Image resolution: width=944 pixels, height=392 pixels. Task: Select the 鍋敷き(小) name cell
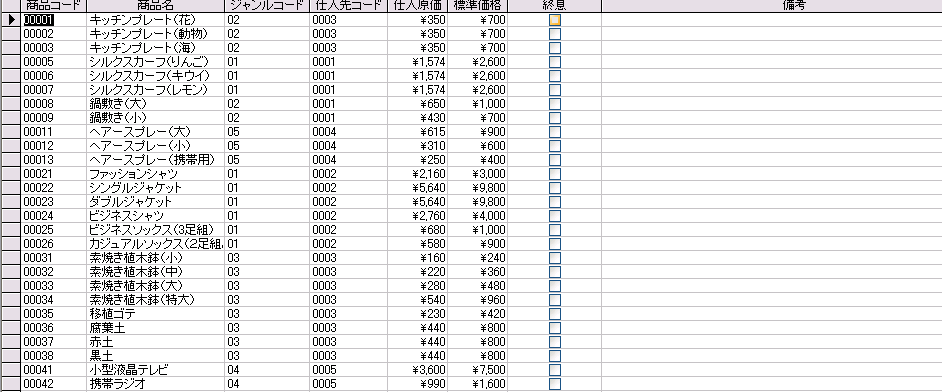point(155,117)
